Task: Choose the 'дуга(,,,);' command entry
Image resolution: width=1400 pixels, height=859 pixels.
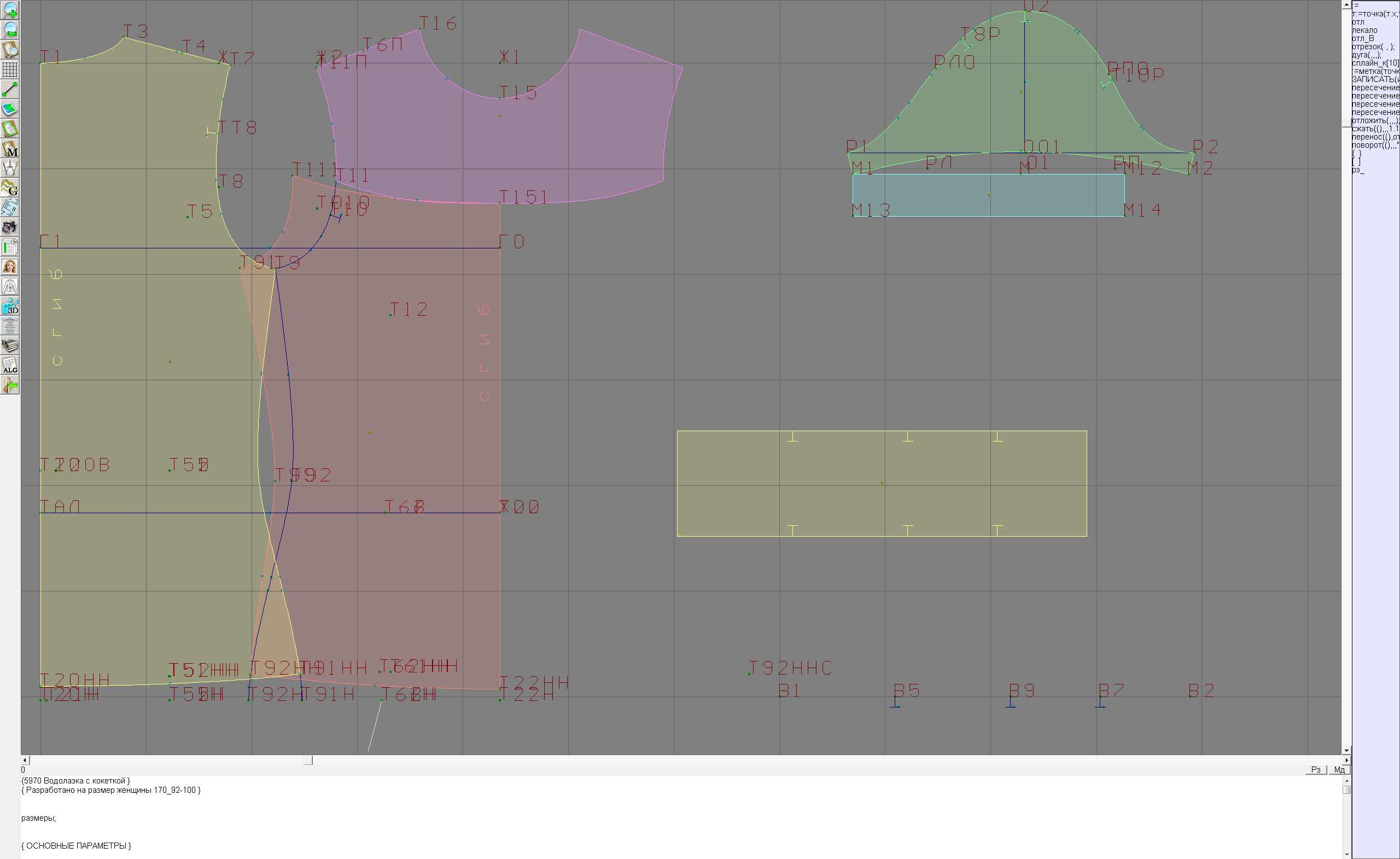Action: (x=1366, y=55)
